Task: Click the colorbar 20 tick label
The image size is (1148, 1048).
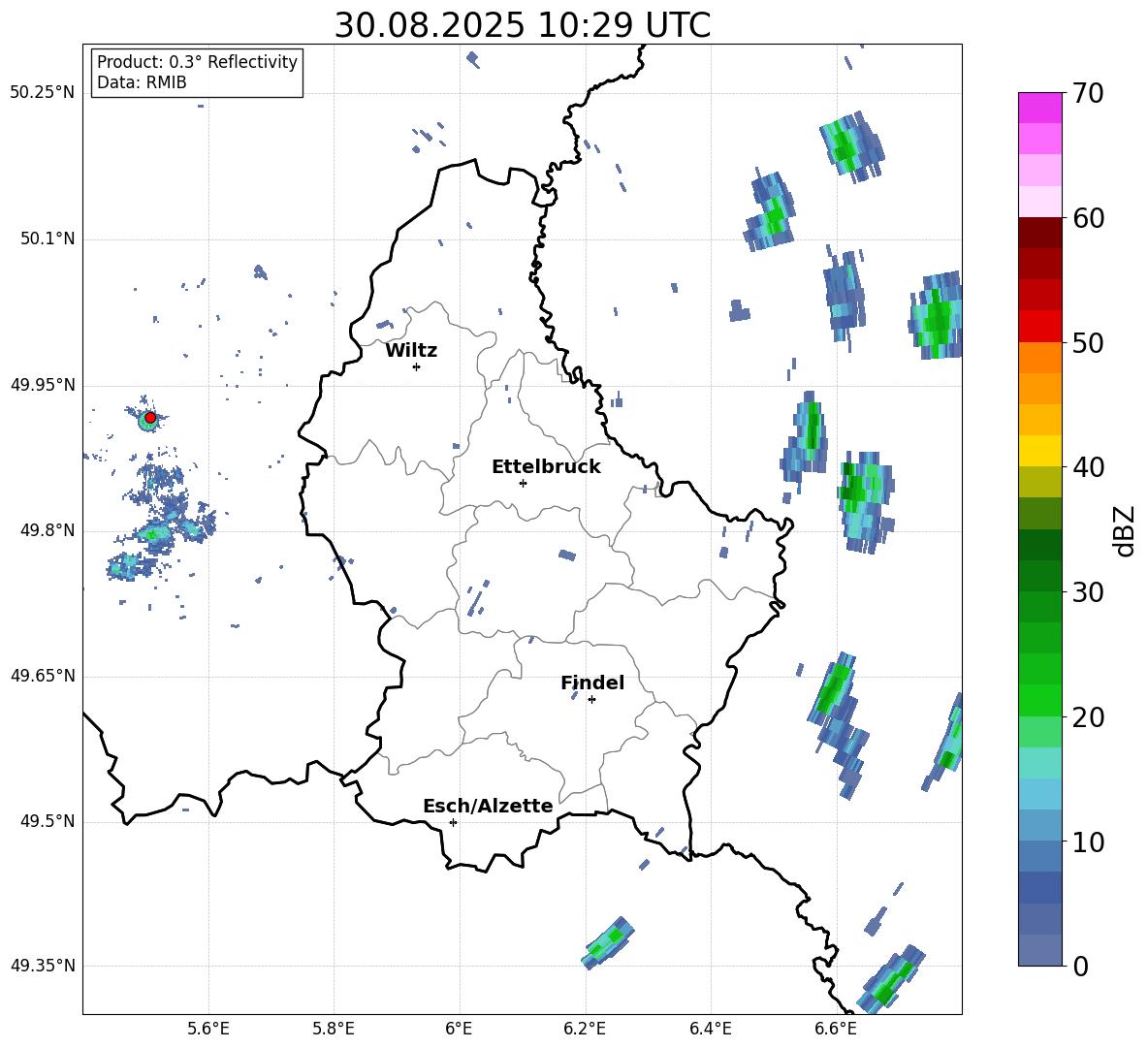Action: tap(1088, 717)
